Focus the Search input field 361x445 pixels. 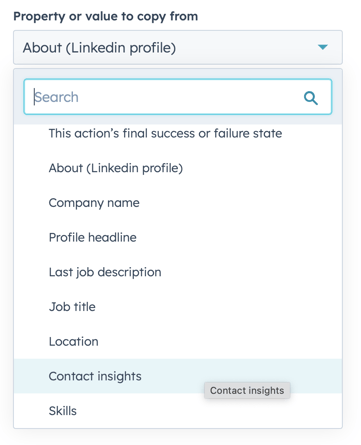178,97
